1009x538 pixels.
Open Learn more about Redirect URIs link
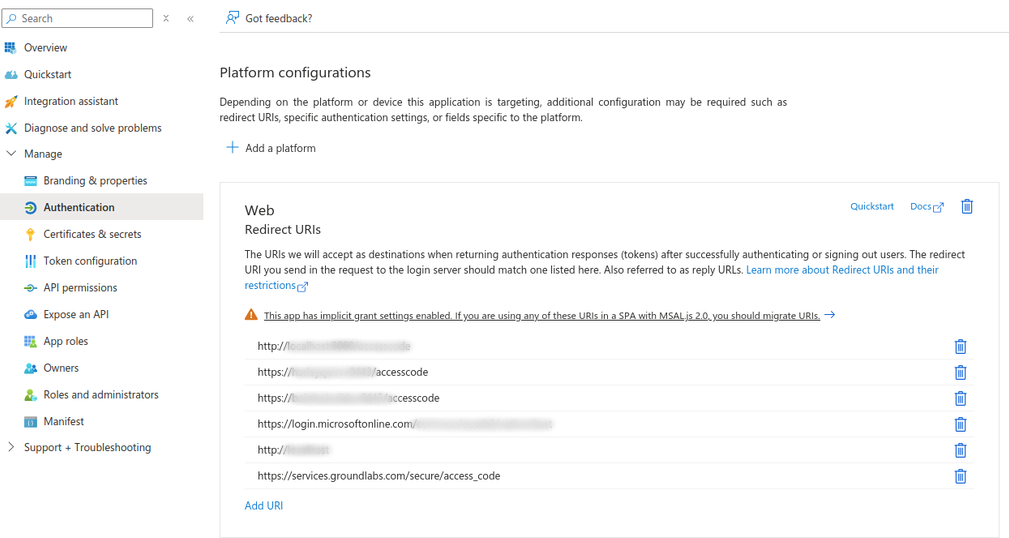[x=841, y=270]
